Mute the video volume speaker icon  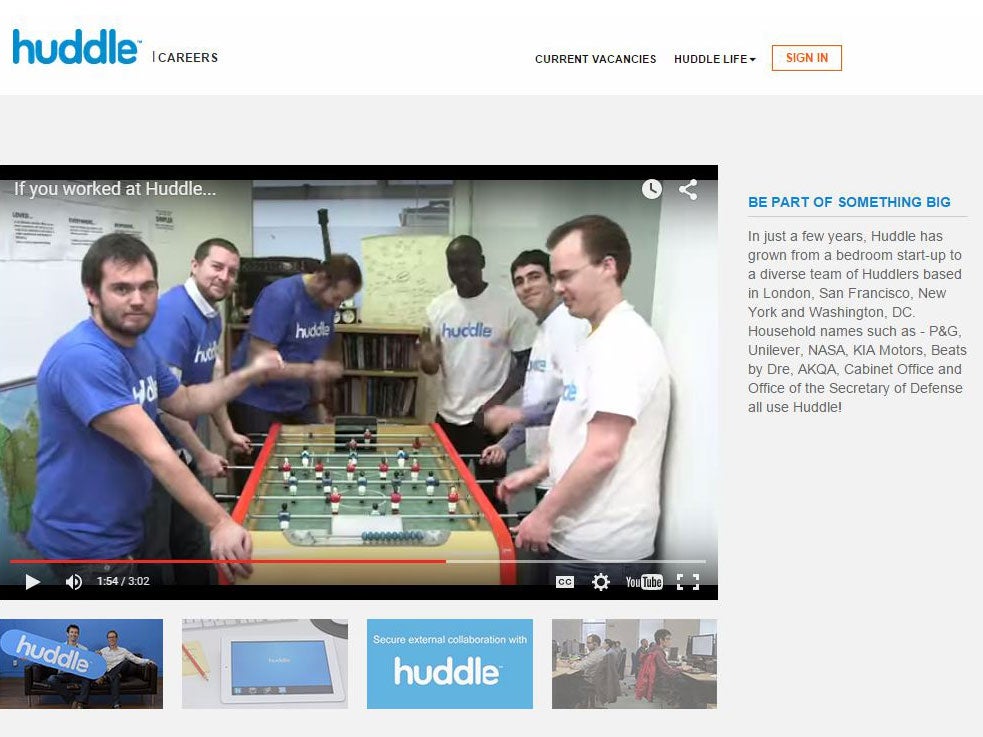point(73,582)
